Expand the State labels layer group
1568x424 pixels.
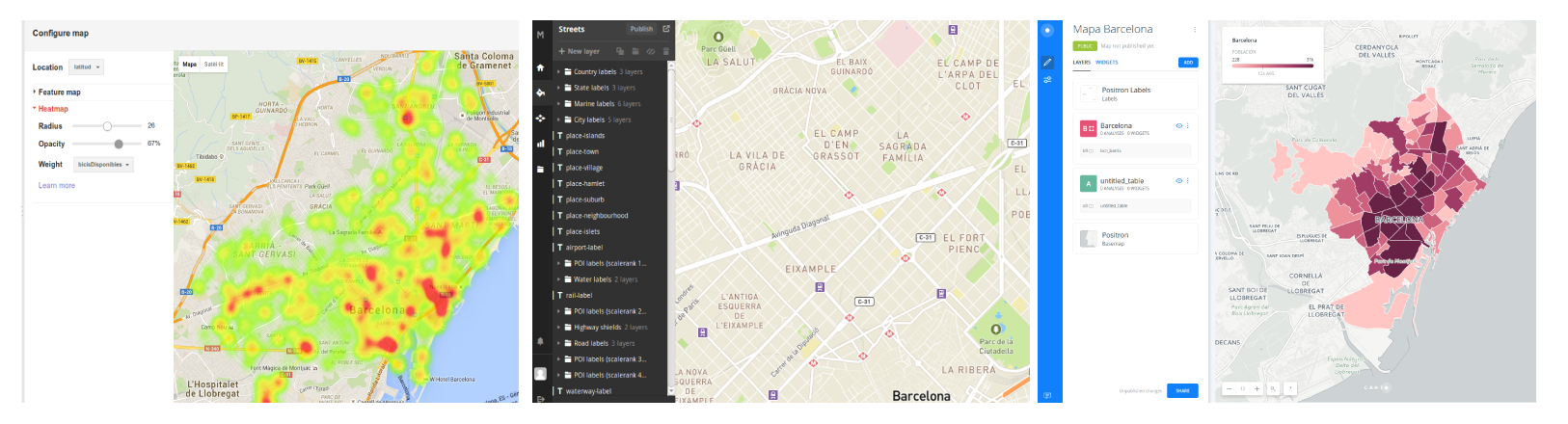558,88
